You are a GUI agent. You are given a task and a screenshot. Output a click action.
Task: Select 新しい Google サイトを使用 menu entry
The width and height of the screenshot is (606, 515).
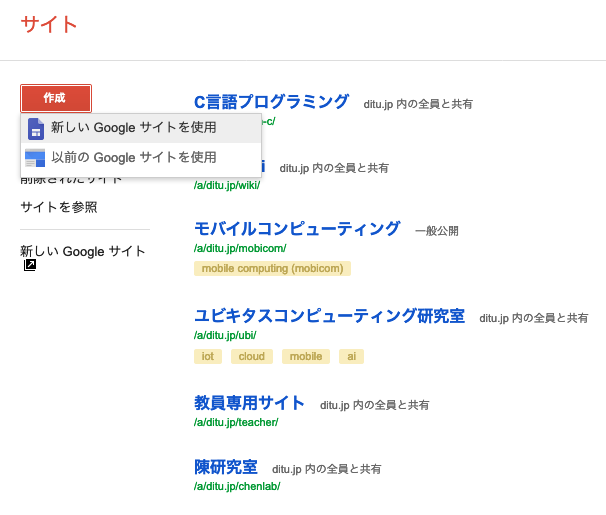pos(141,128)
